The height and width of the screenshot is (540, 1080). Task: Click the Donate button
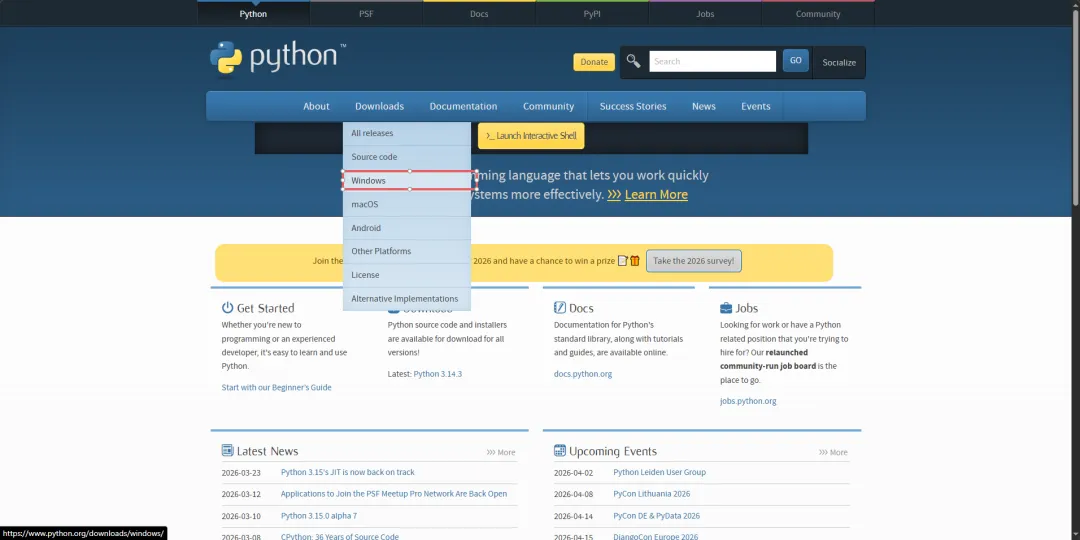[594, 62]
